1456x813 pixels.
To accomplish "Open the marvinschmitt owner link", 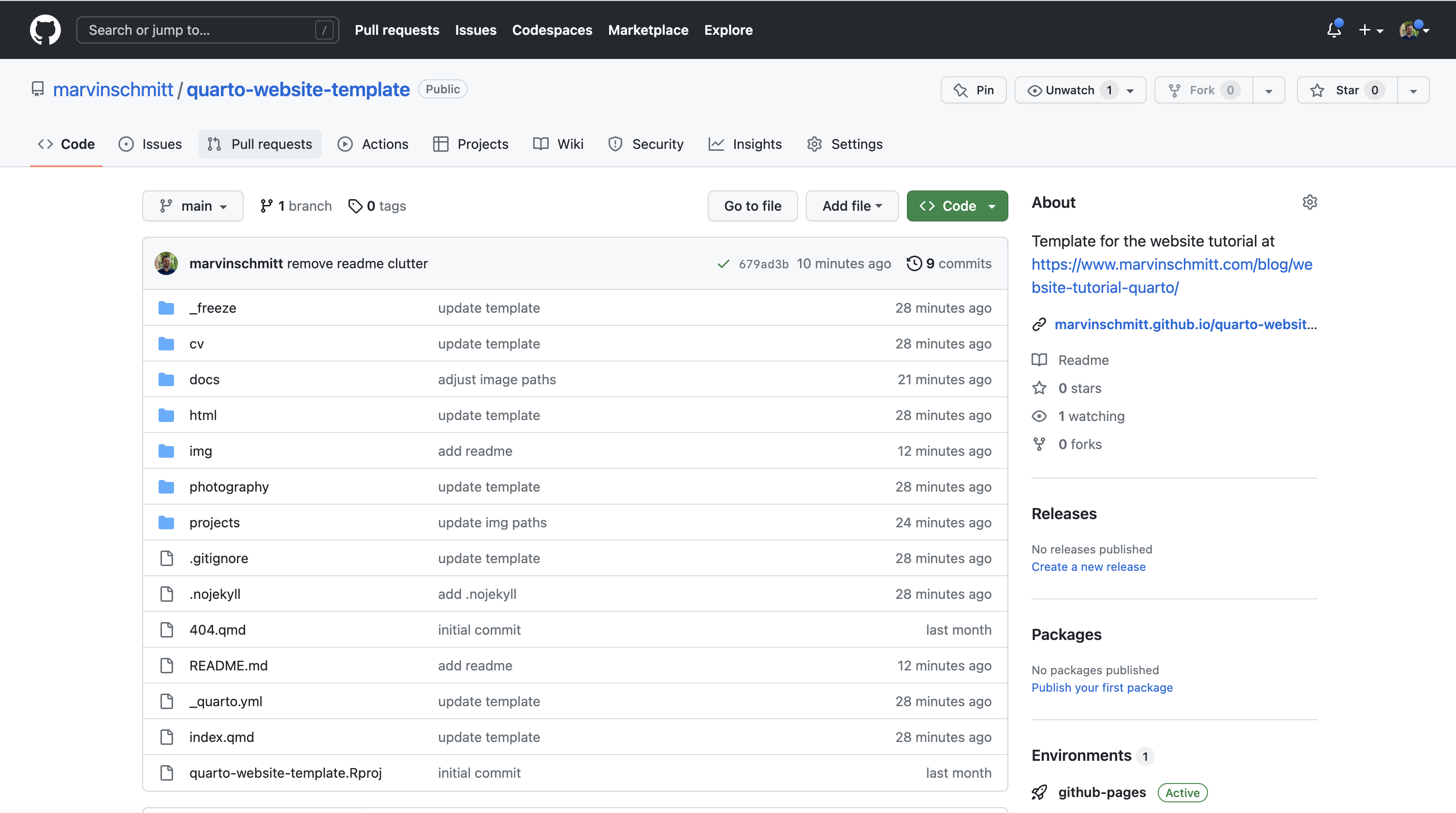I will 113,89.
